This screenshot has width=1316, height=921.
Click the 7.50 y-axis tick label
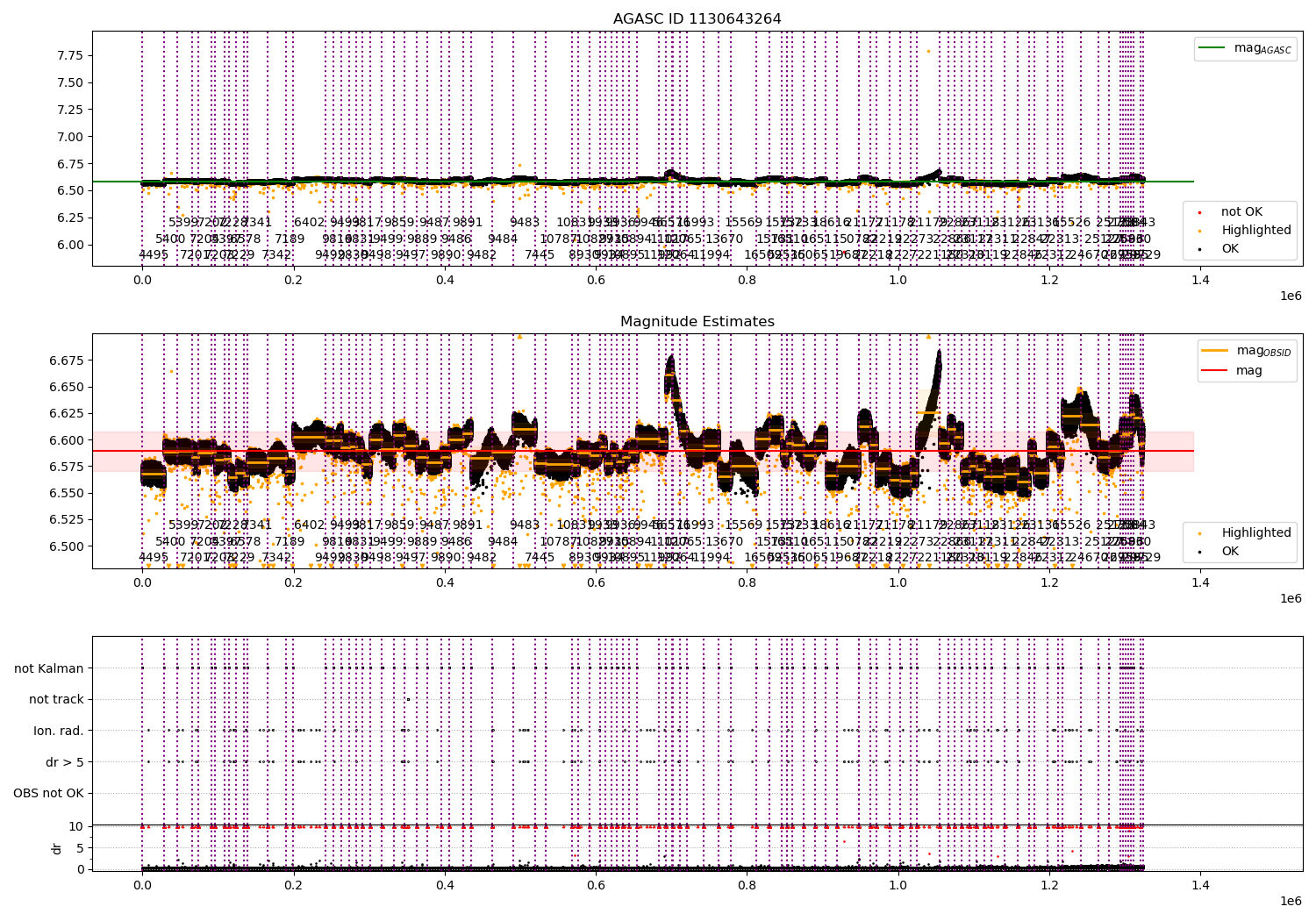(70, 83)
